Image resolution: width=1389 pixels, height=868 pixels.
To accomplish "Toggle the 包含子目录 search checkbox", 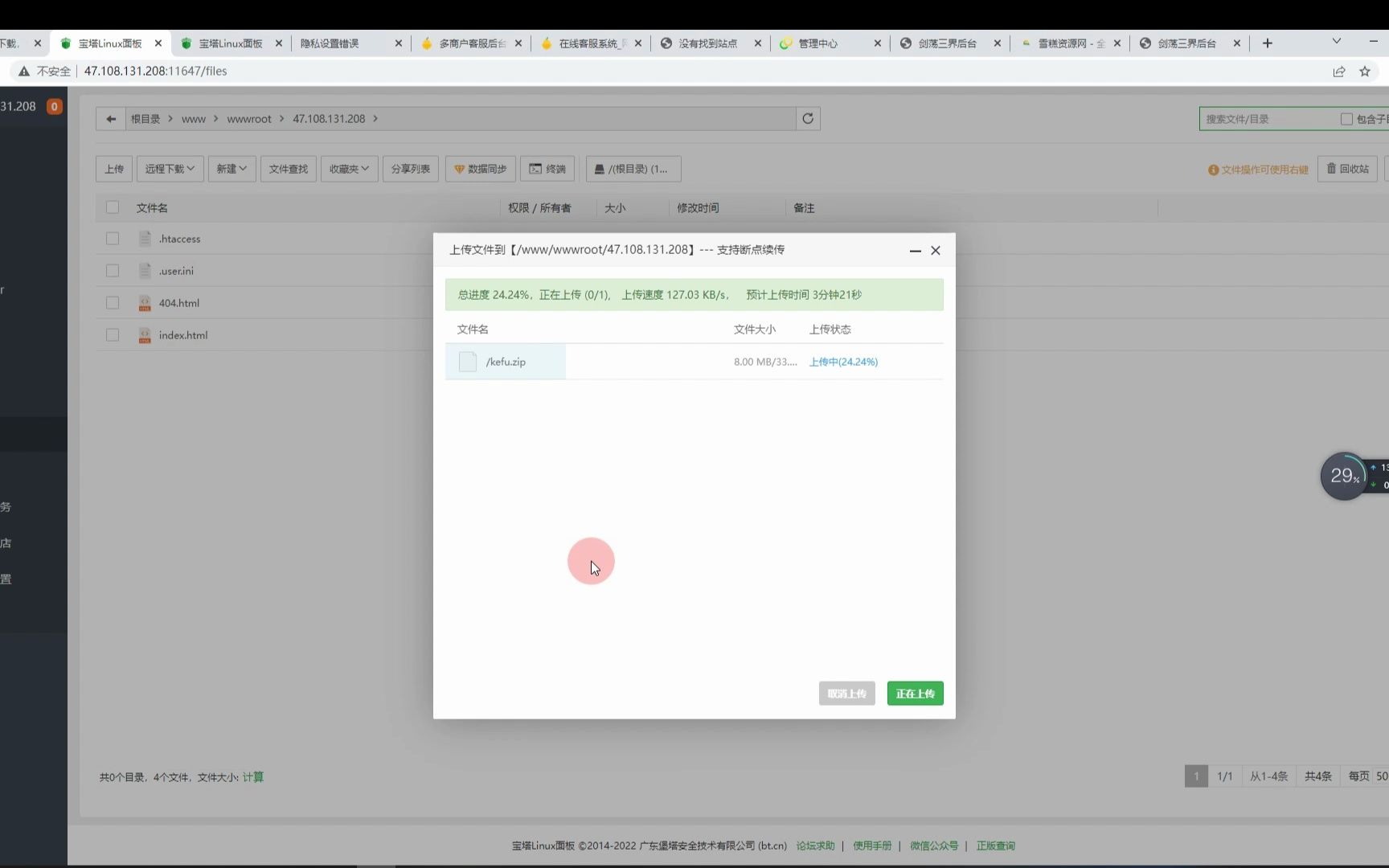I will click(1346, 119).
